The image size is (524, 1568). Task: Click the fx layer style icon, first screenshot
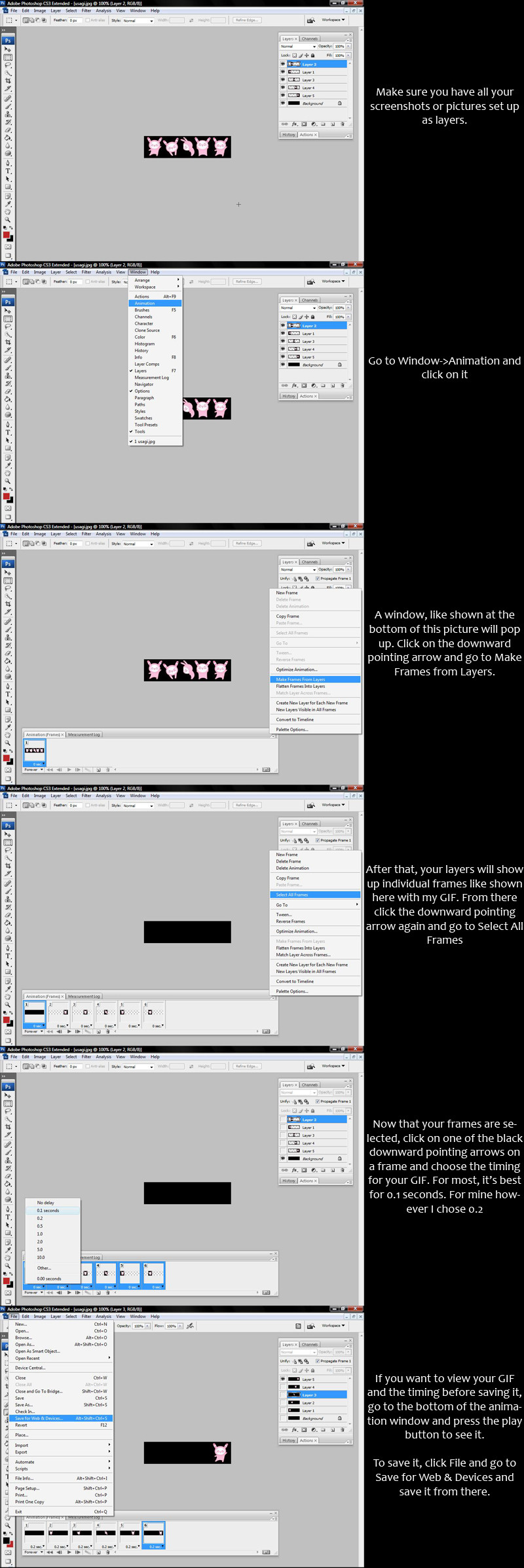[x=294, y=124]
